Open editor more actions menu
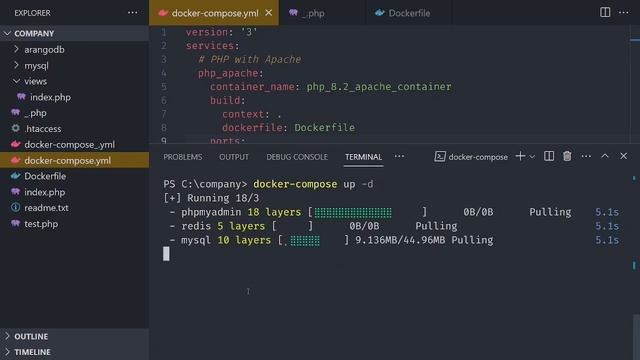Screen dimensions: 640x360 tap(624, 13)
